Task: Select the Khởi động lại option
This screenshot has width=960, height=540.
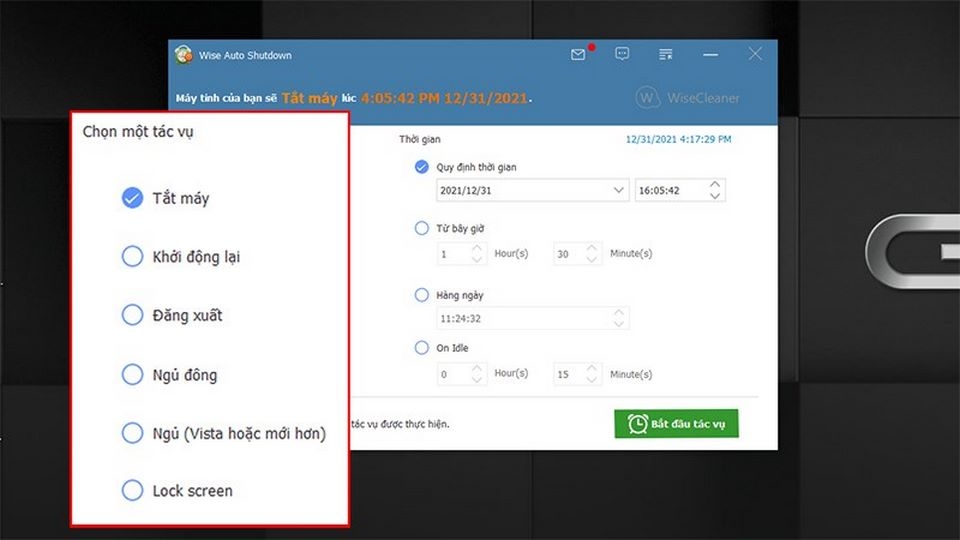Action: [132, 257]
